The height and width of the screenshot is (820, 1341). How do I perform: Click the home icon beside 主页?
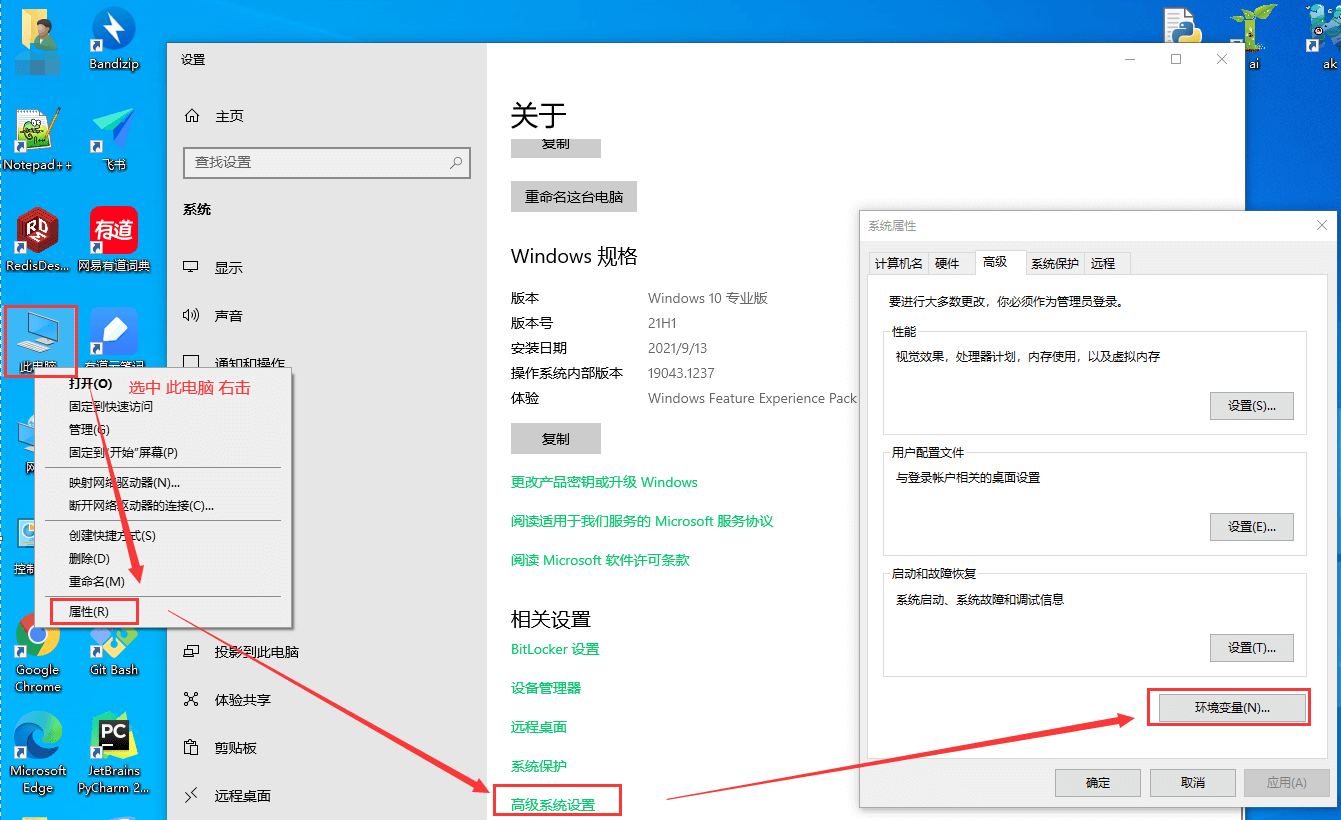tap(192, 116)
